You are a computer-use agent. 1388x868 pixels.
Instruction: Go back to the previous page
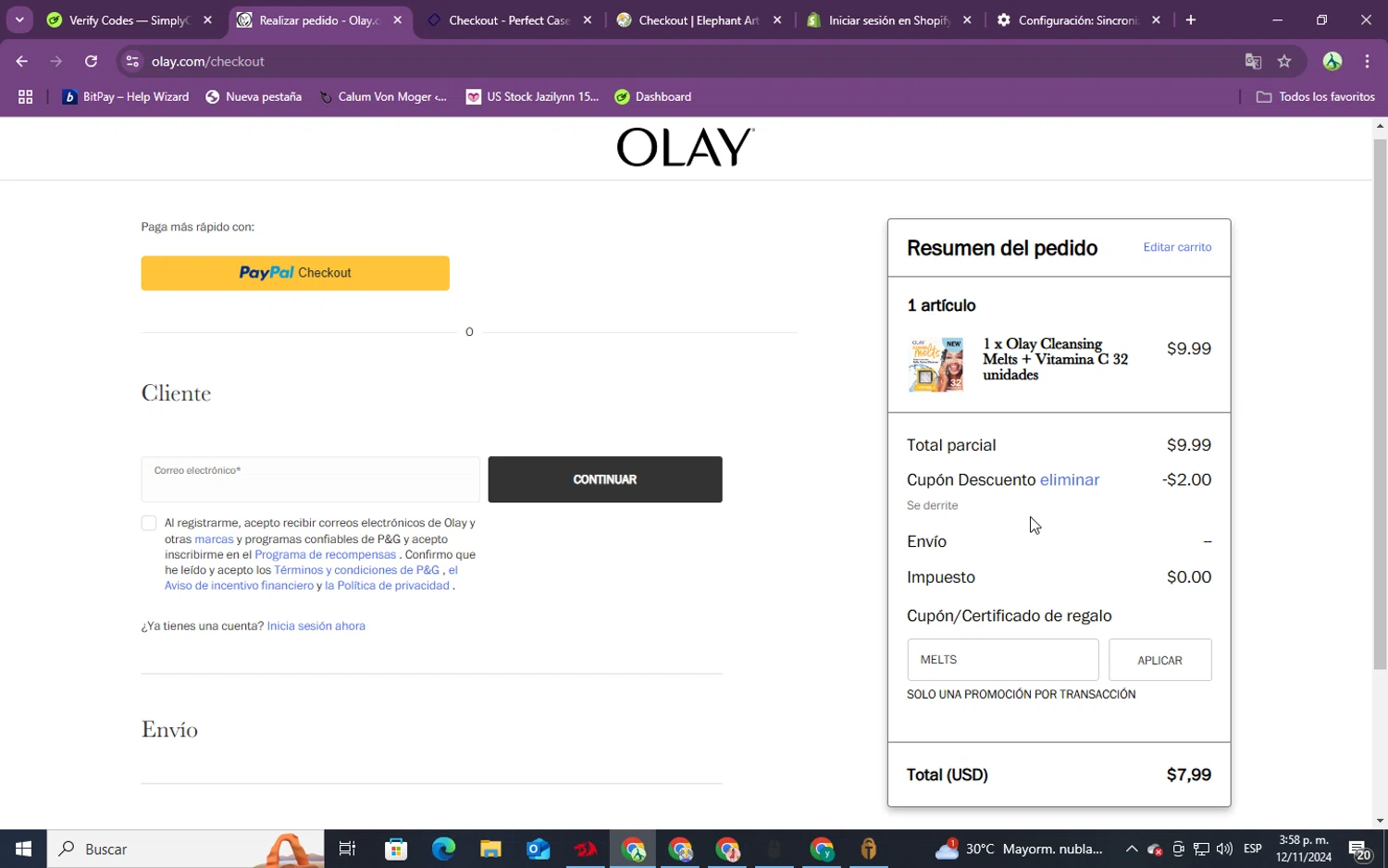click(21, 61)
